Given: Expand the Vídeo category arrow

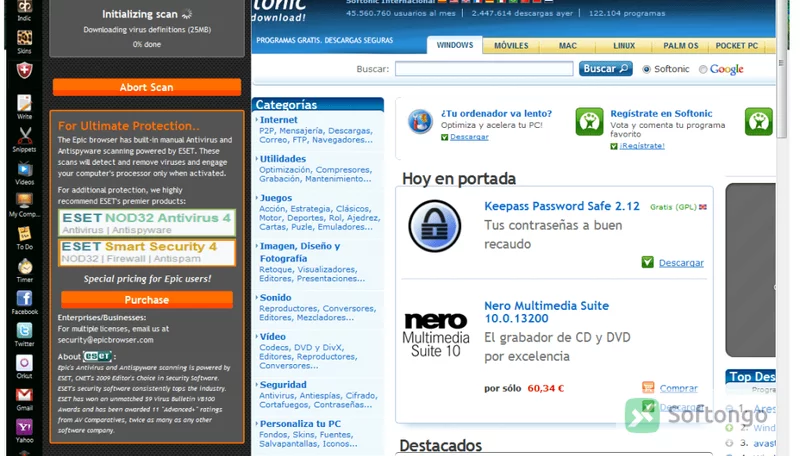Looking at the screenshot, I should (x=257, y=336).
